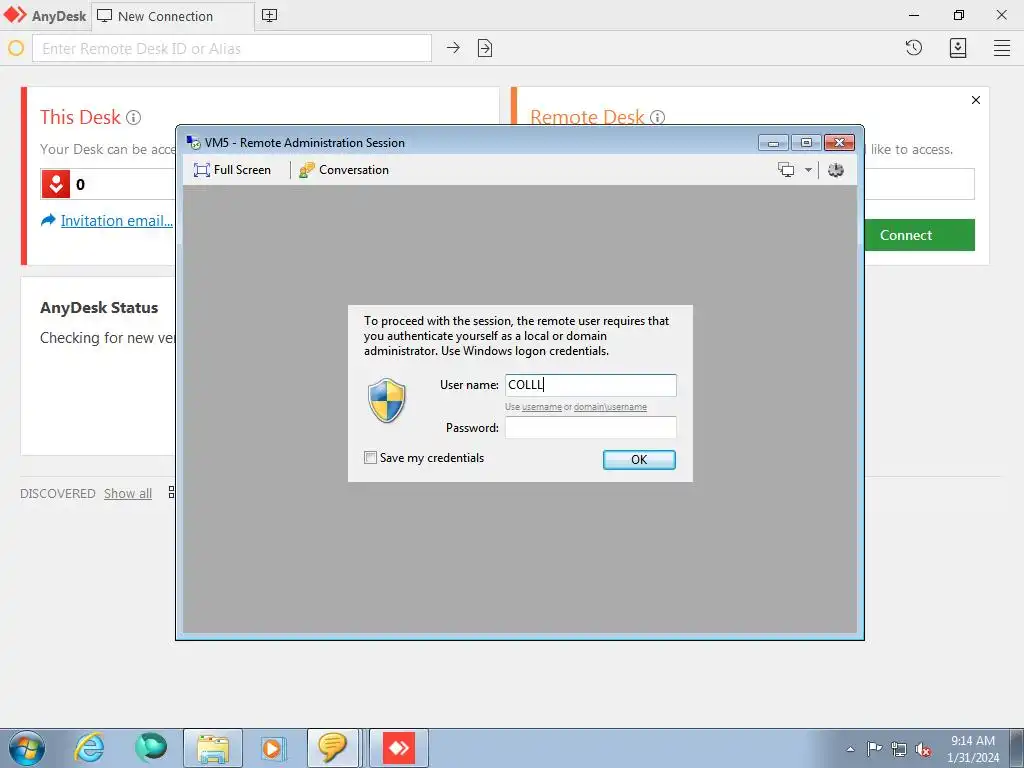This screenshot has width=1024, height=768.
Task: Open Internet Explorer from the taskbar
Action: click(x=89, y=748)
